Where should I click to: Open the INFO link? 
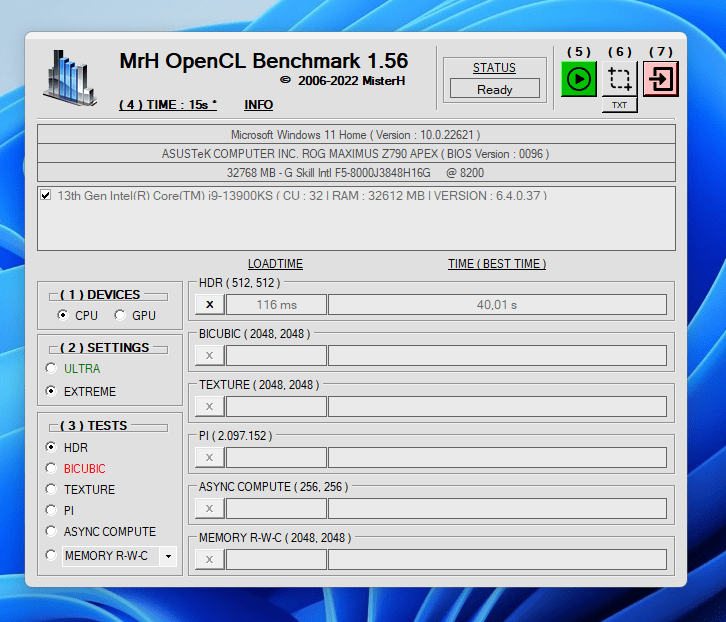(258, 105)
